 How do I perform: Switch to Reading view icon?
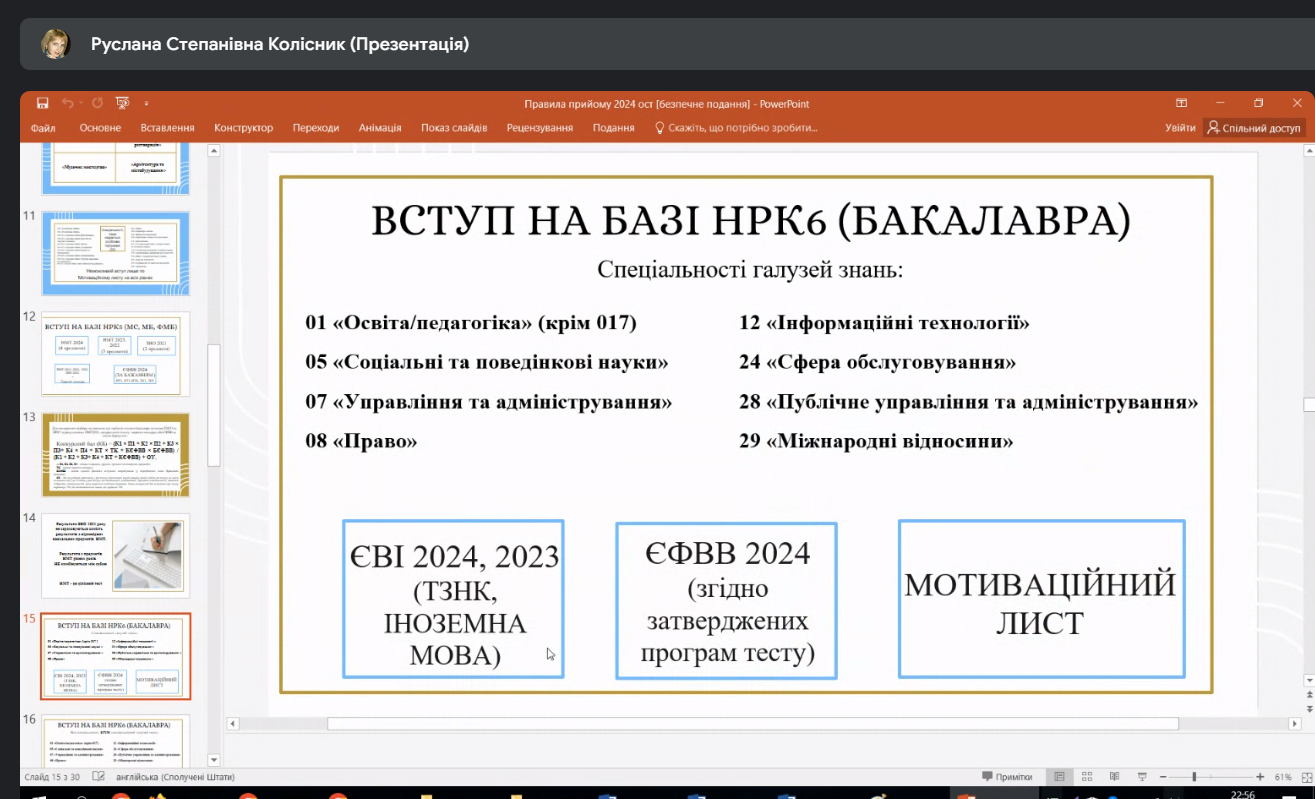coord(1114,776)
